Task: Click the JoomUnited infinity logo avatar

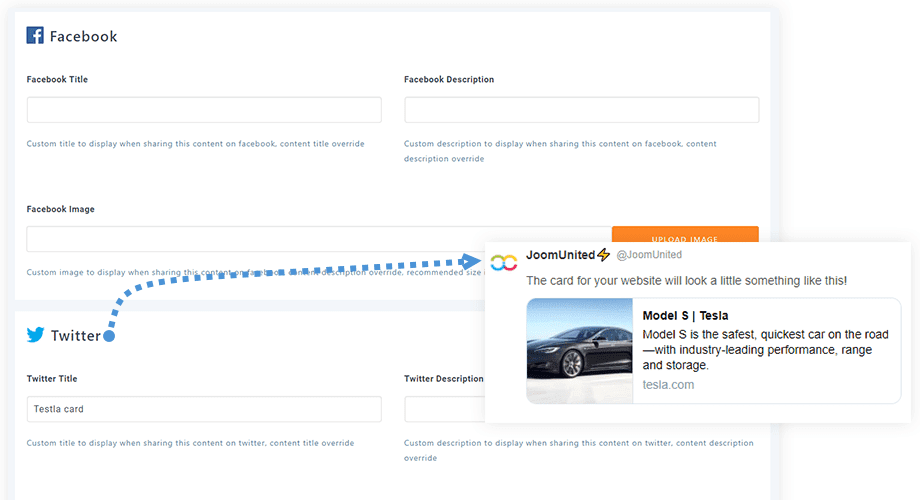Action: tap(504, 261)
